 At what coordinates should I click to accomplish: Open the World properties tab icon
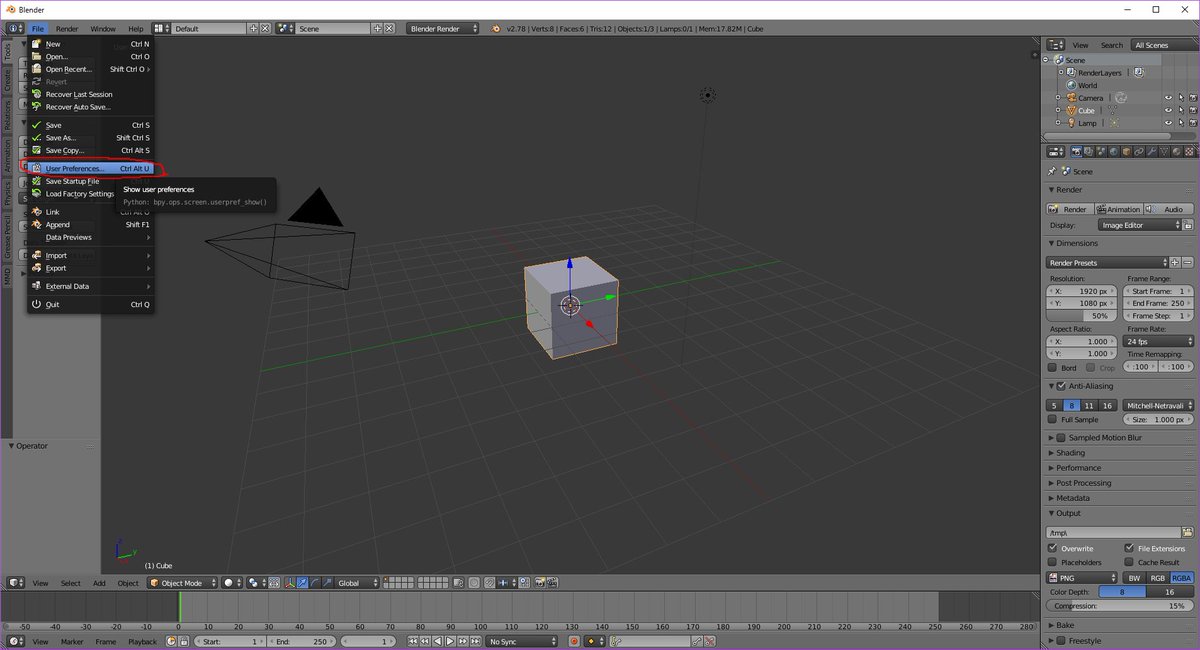point(1114,152)
